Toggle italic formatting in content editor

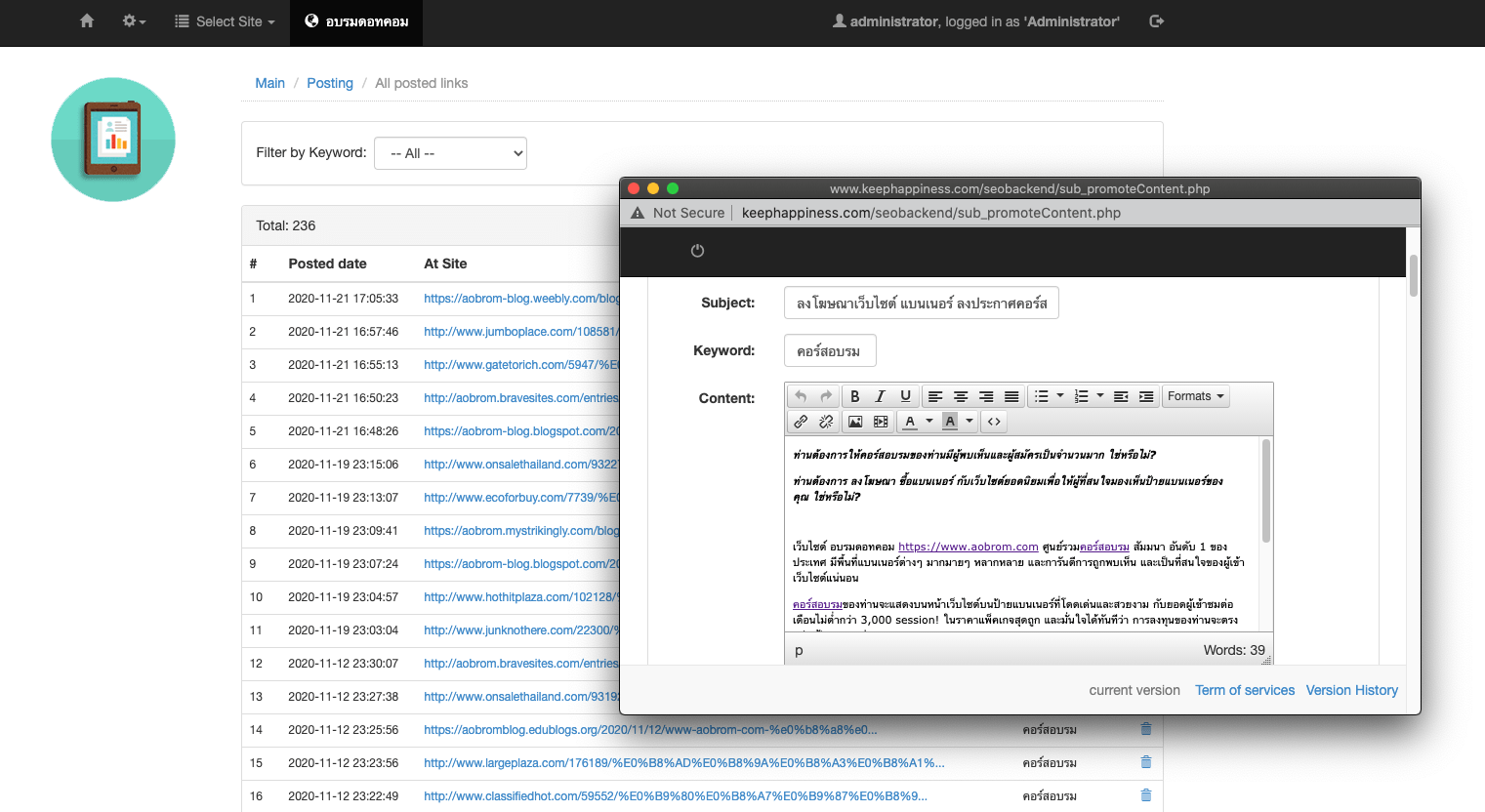[x=880, y=396]
